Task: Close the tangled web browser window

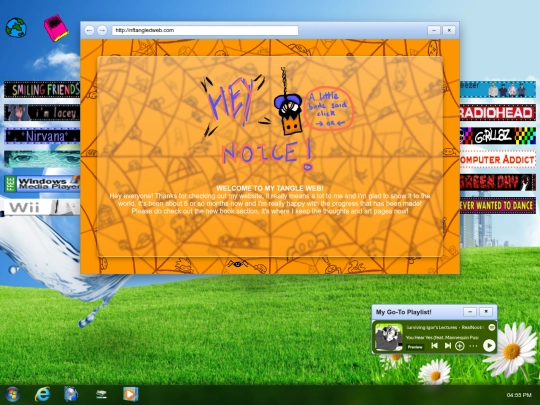Action: pyautogui.click(x=449, y=30)
